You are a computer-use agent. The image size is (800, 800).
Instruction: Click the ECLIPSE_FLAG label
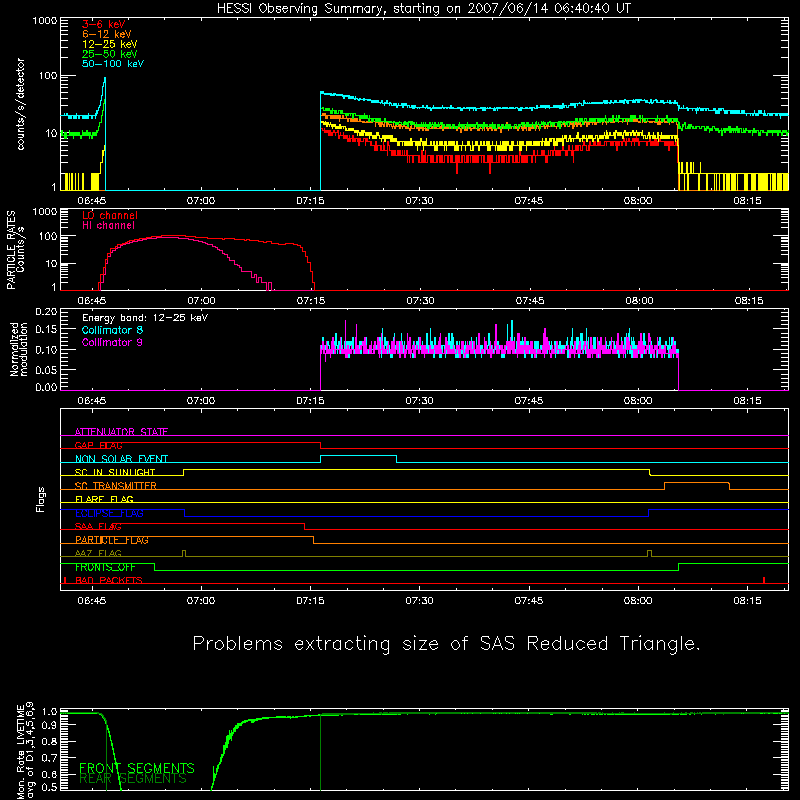[109, 513]
